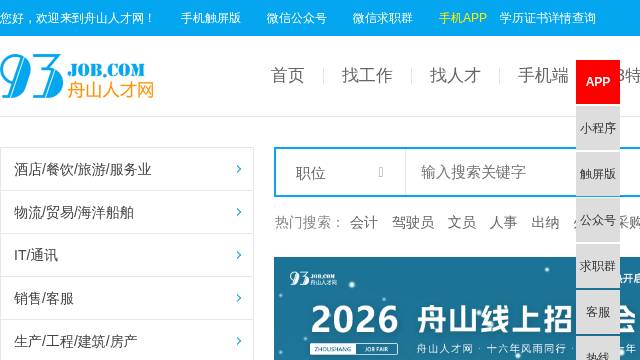Image resolution: width=640 pixels, height=360 pixels.
Task: Click the green 手机APP link
Action: 462,18
